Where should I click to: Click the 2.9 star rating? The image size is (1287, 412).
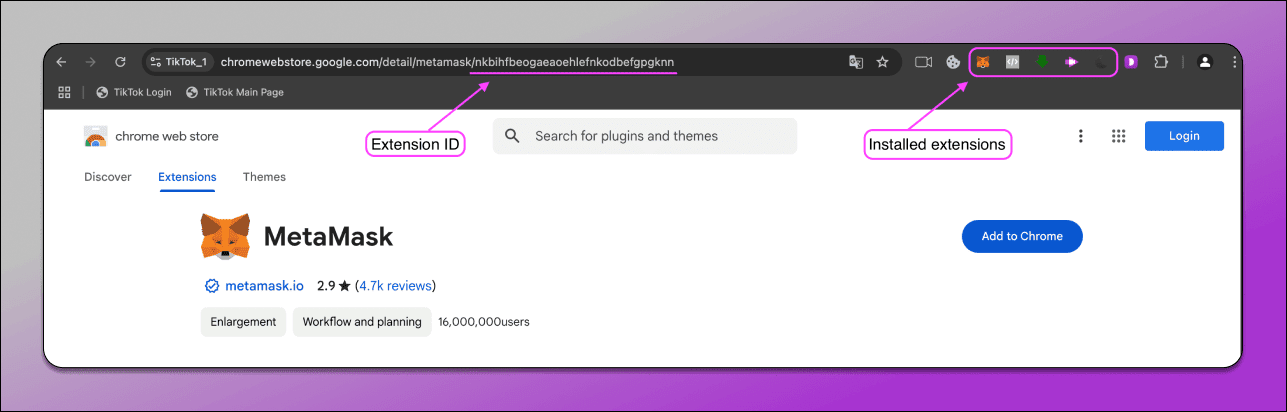click(x=333, y=286)
